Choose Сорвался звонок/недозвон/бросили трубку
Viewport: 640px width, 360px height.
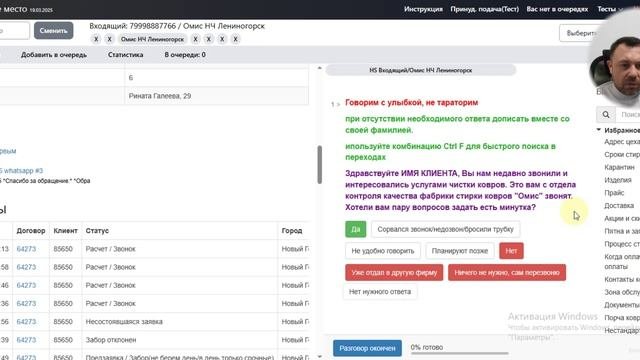[445, 229]
